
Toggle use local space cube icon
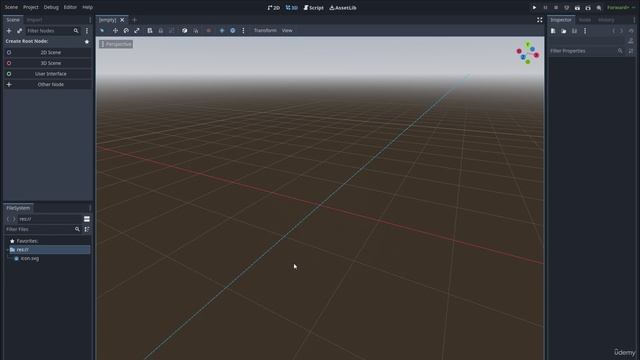[184, 31]
